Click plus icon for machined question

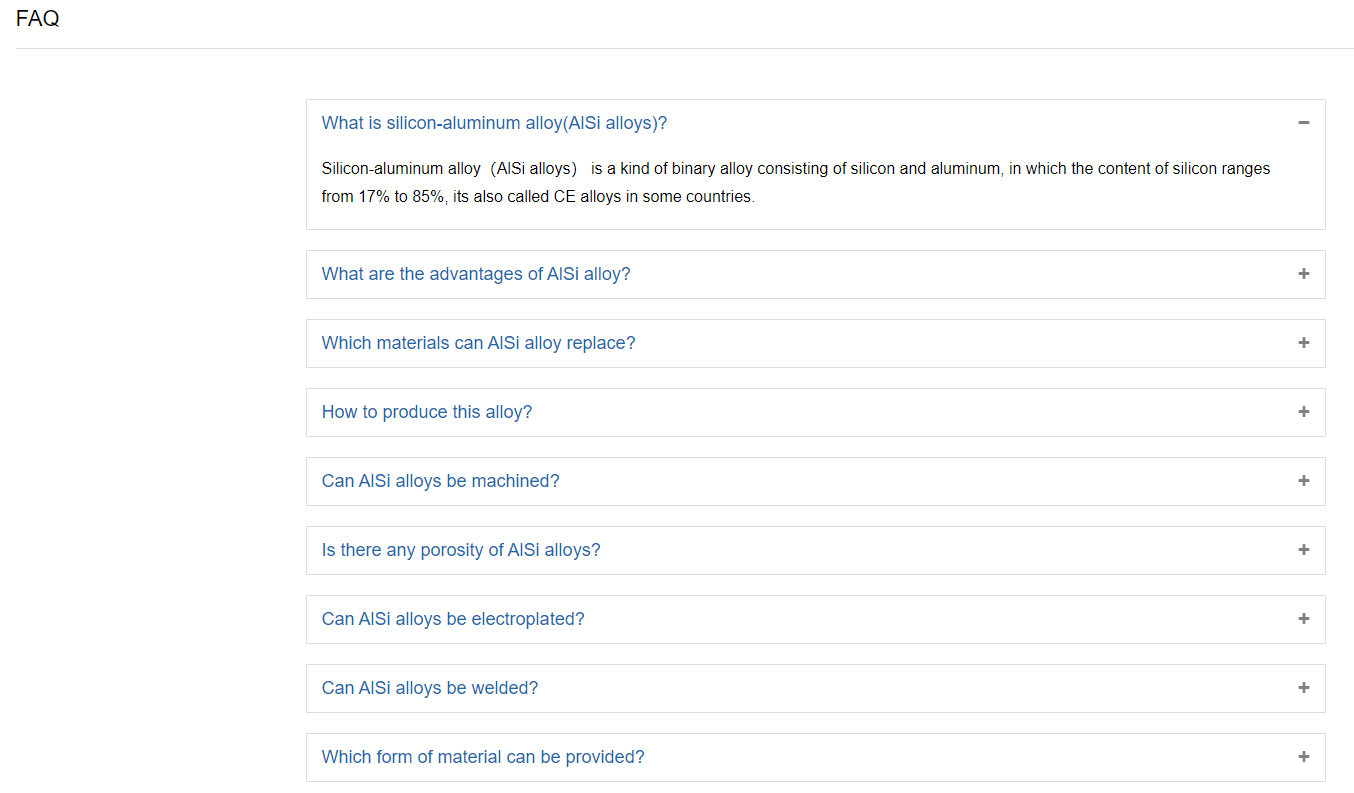point(1303,481)
